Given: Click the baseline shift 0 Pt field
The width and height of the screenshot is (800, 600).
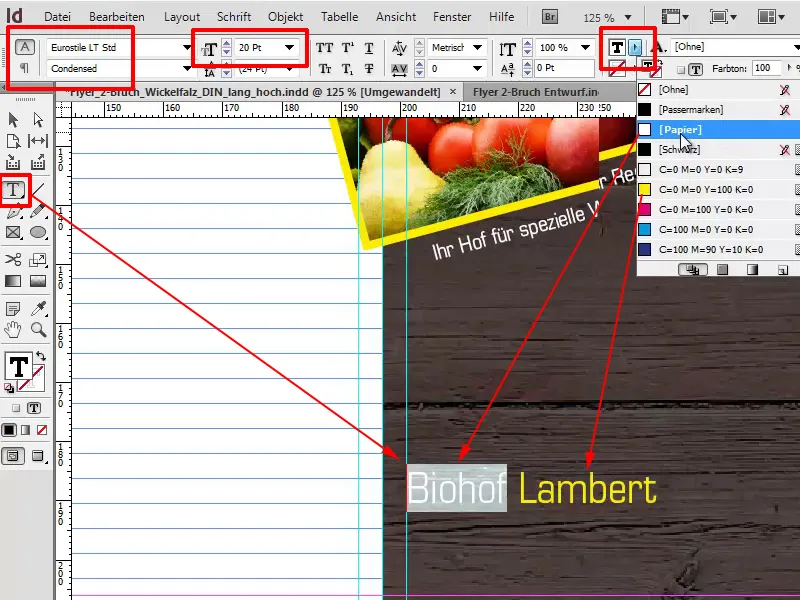Looking at the screenshot, I should point(564,68).
